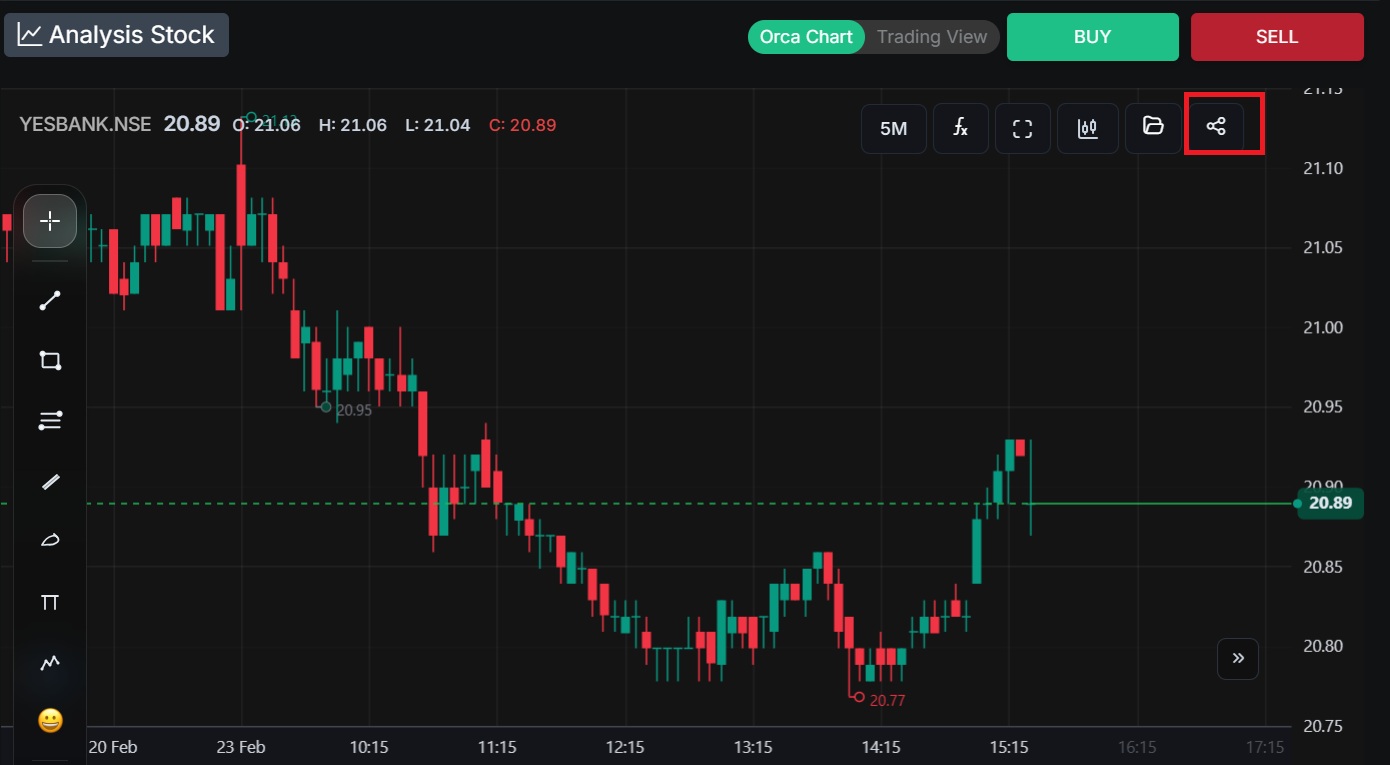Click the 20.89 current price label

pos(1330,503)
